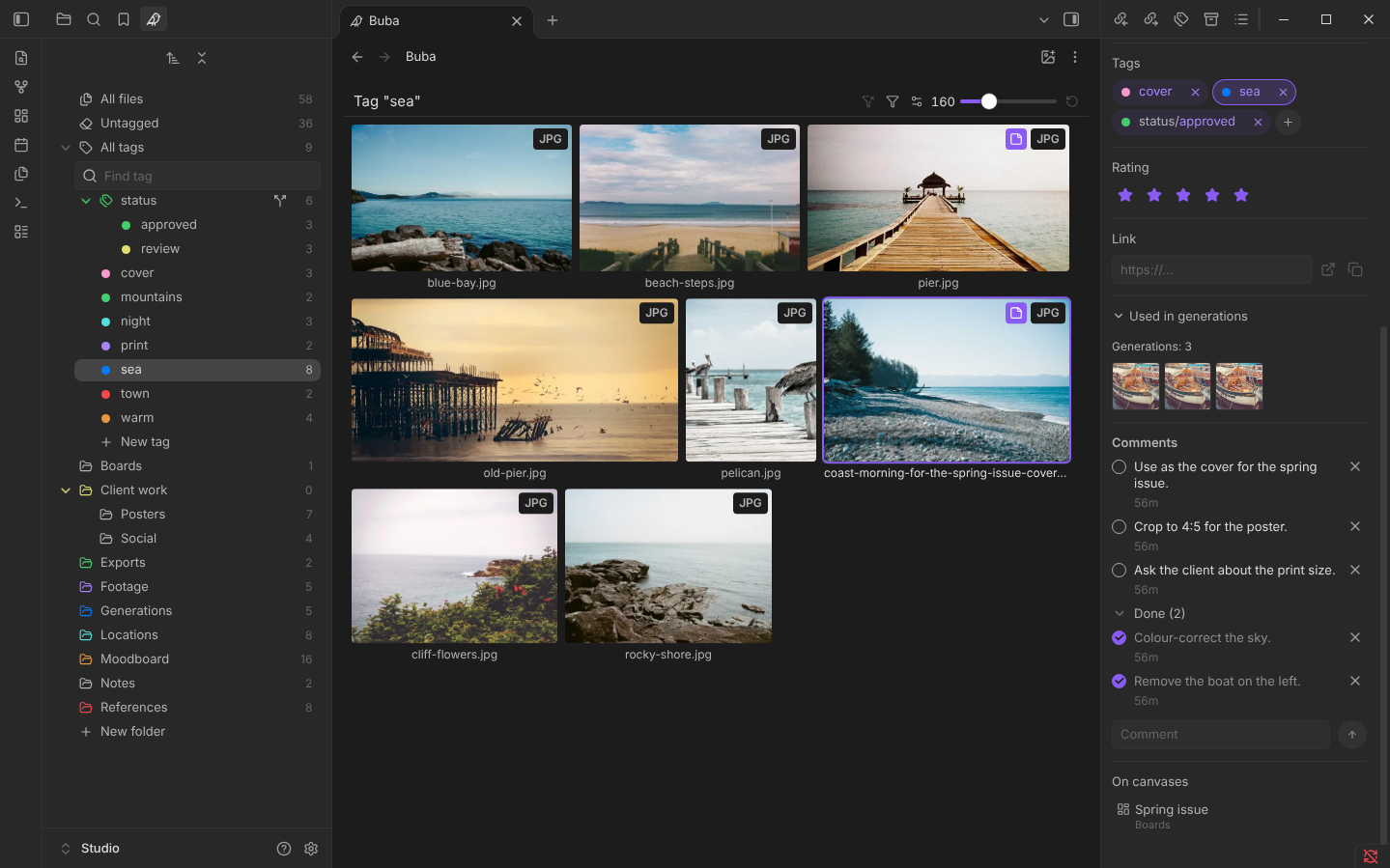Click the blue color dot of sea tag
The width and height of the screenshot is (1390, 868).
(x=106, y=370)
